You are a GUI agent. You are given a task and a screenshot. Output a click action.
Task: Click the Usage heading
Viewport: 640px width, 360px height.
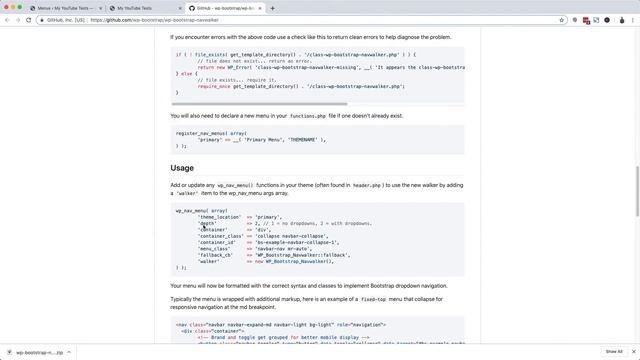[x=182, y=168]
